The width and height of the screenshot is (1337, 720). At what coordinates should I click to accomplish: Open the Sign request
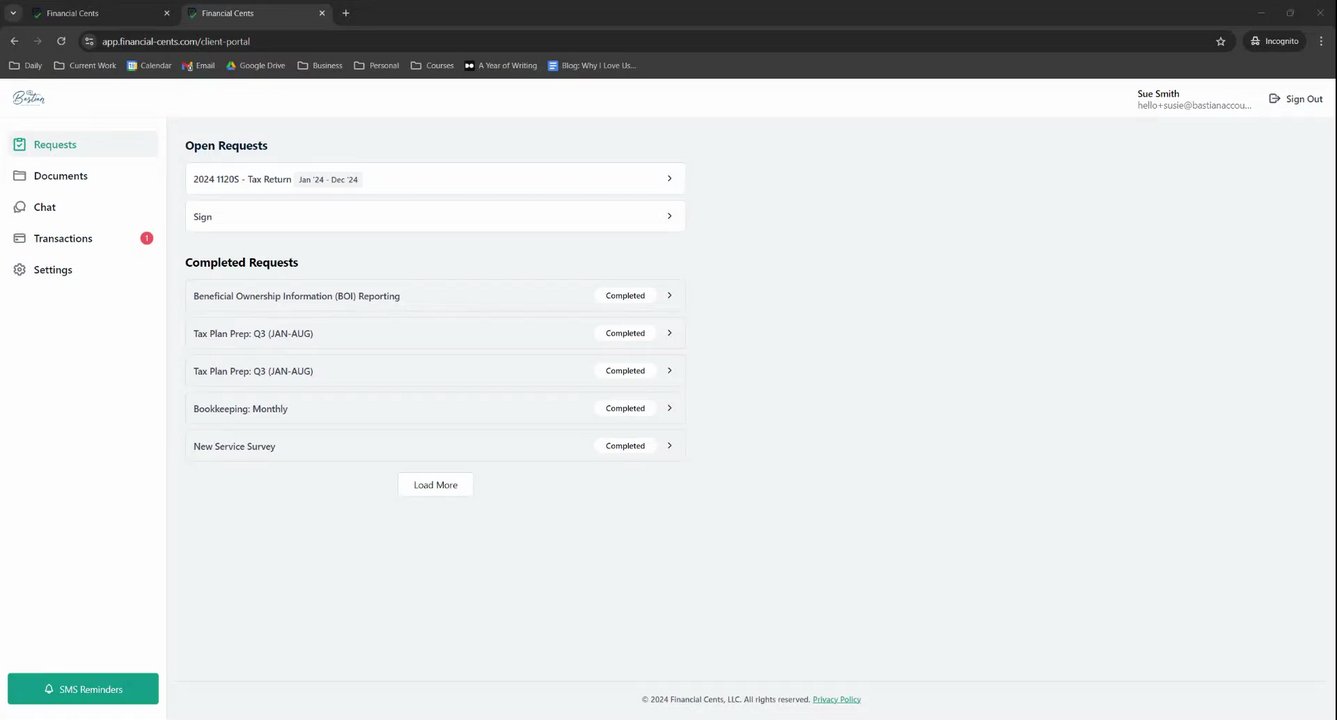pos(435,216)
